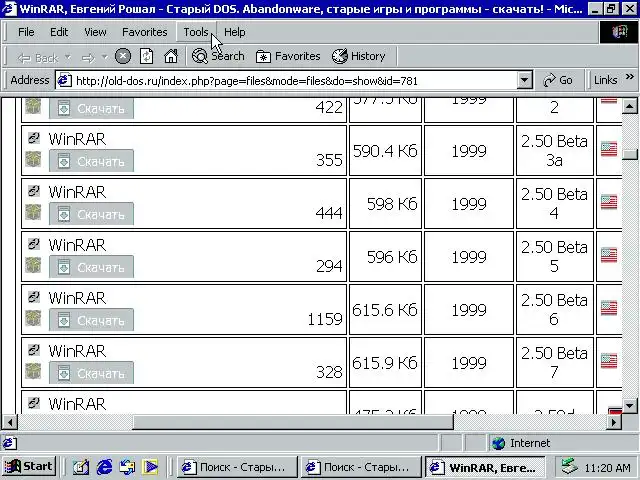This screenshot has height=480, width=640.
Task: Launch Outlook Express from quick launch
Action: [x=127, y=467]
